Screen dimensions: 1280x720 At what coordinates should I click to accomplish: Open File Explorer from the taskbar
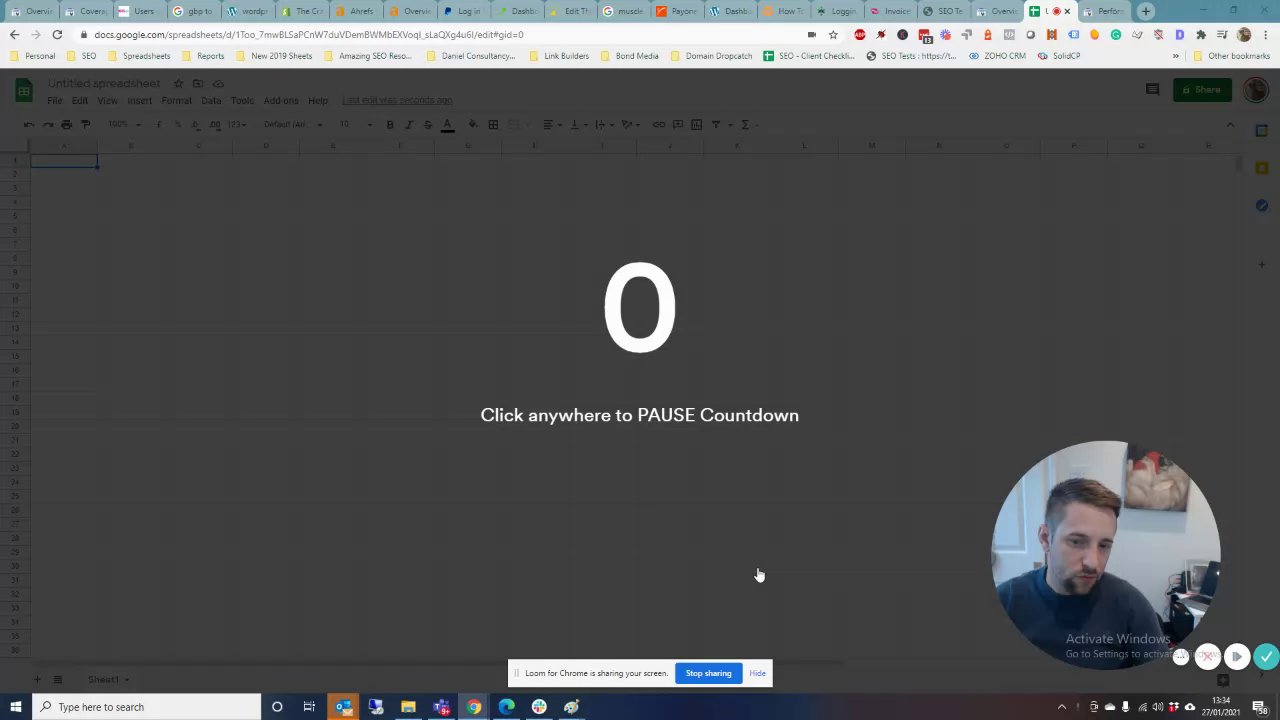pos(408,707)
